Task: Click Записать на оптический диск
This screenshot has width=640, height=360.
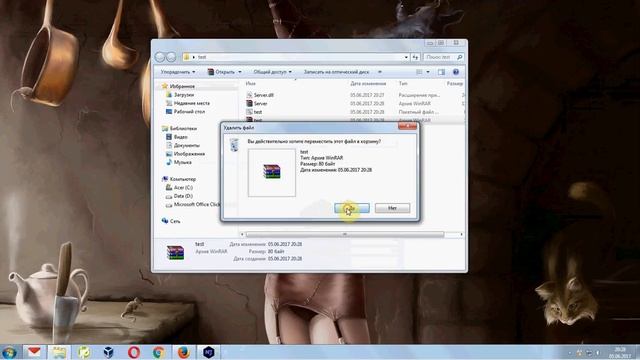Action: pos(336,72)
